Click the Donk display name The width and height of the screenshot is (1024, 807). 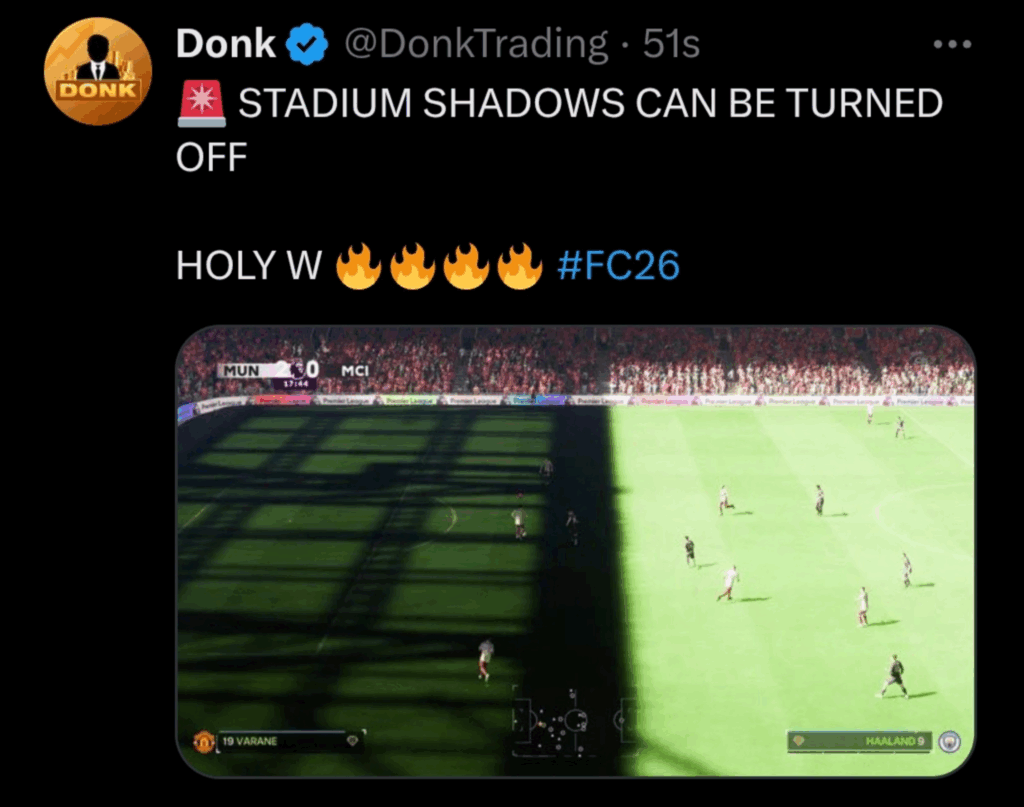coord(225,44)
